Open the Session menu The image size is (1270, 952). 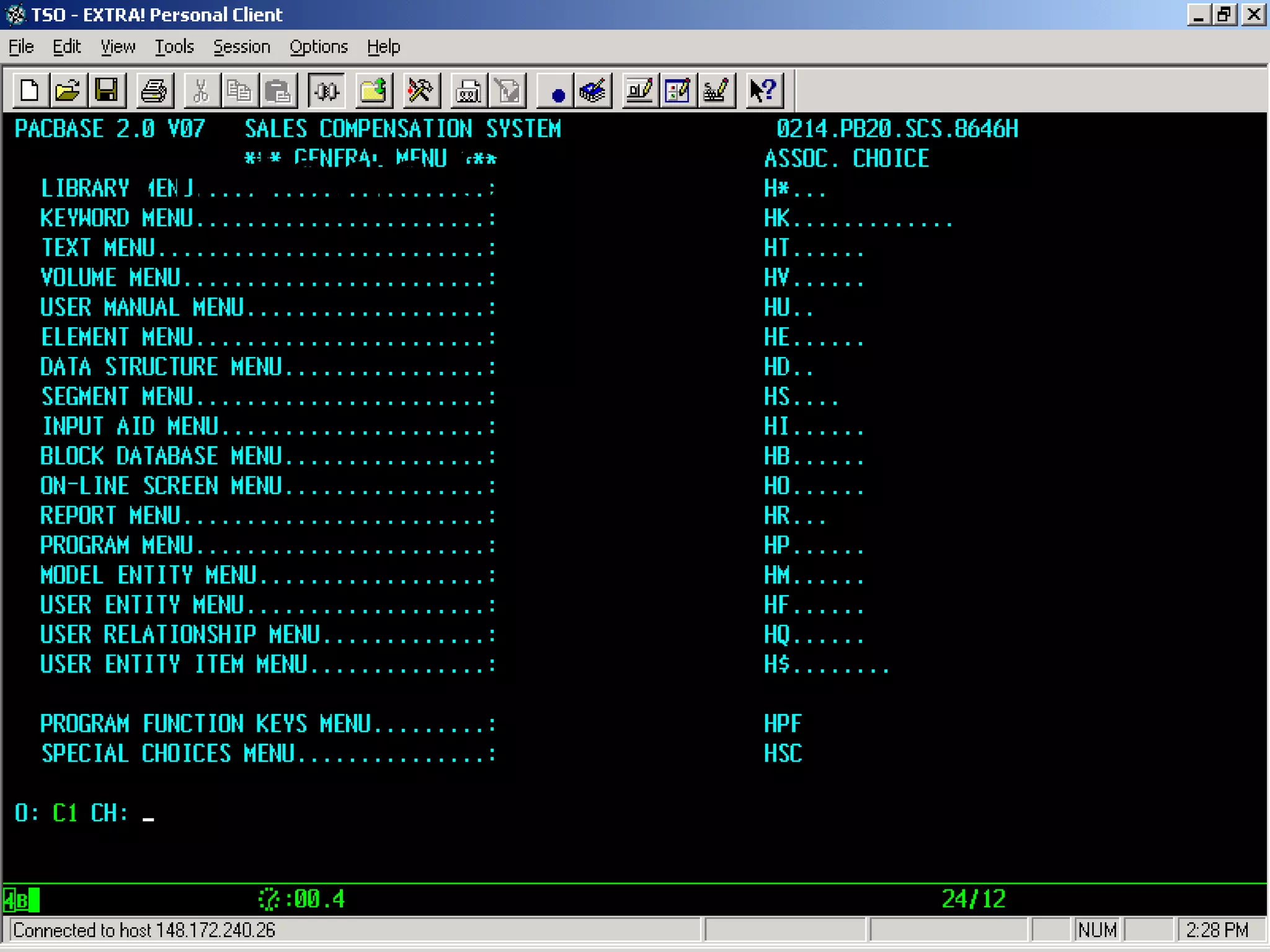[241, 47]
